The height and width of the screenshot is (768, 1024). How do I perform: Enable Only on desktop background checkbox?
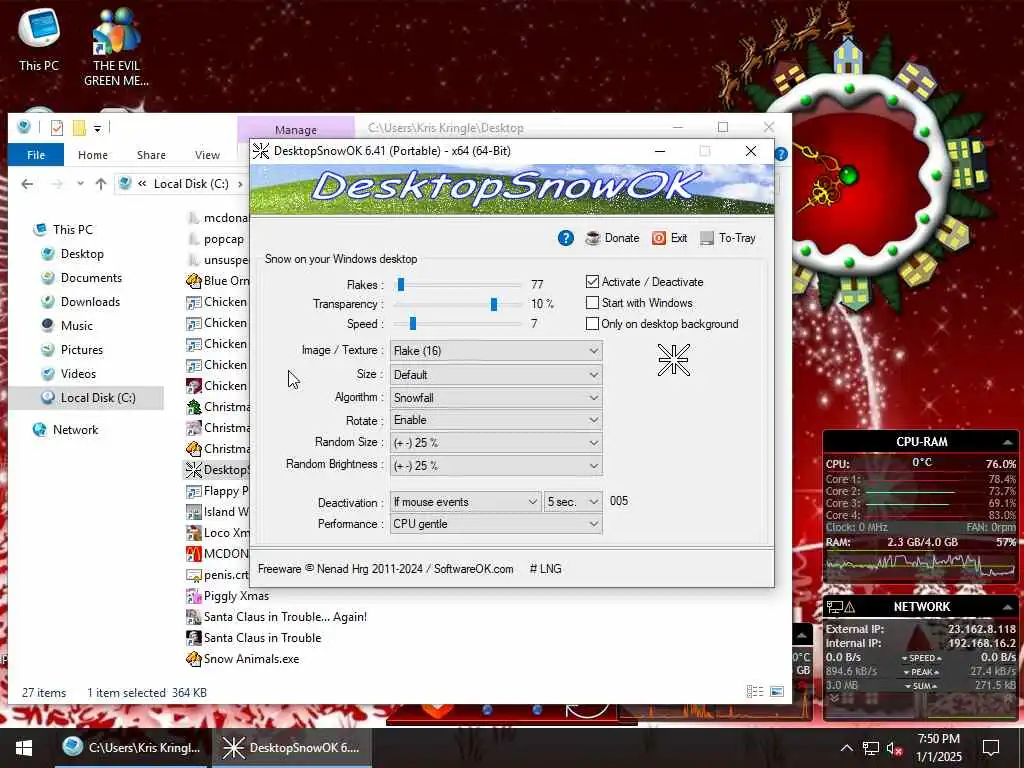click(592, 324)
